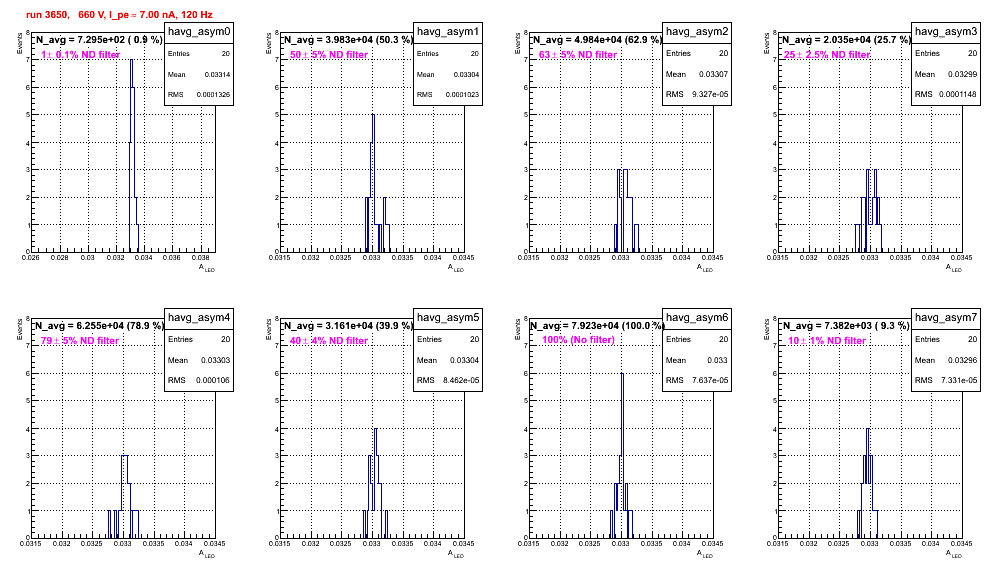Select the magenta 100% (No filter) text

coord(579,340)
